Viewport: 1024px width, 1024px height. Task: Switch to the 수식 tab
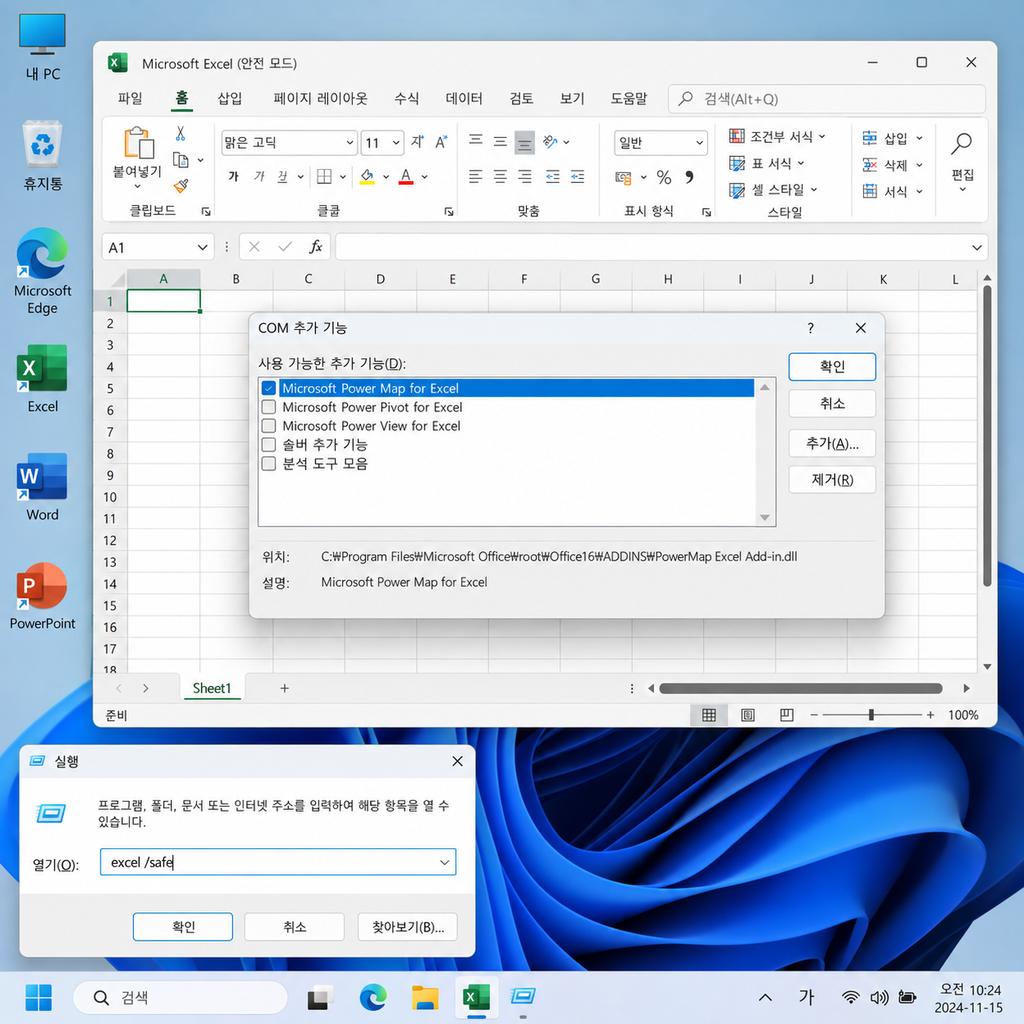tap(406, 99)
